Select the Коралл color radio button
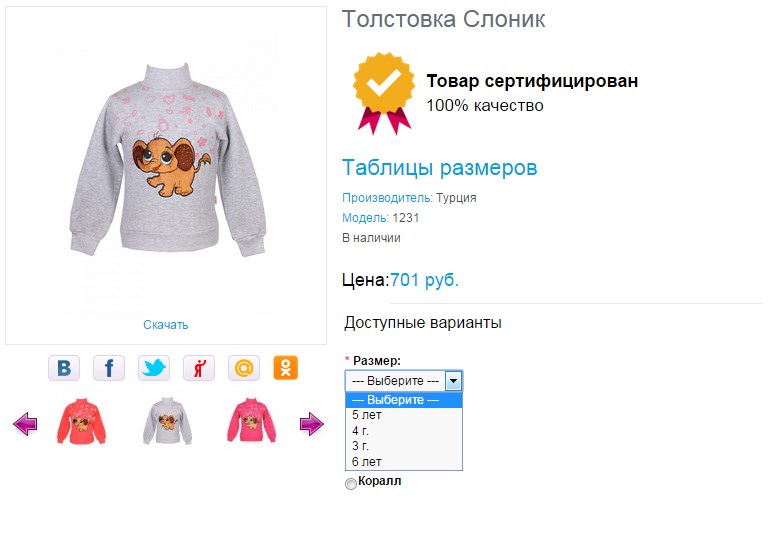This screenshot has width=771, height=547. [351, 484]
